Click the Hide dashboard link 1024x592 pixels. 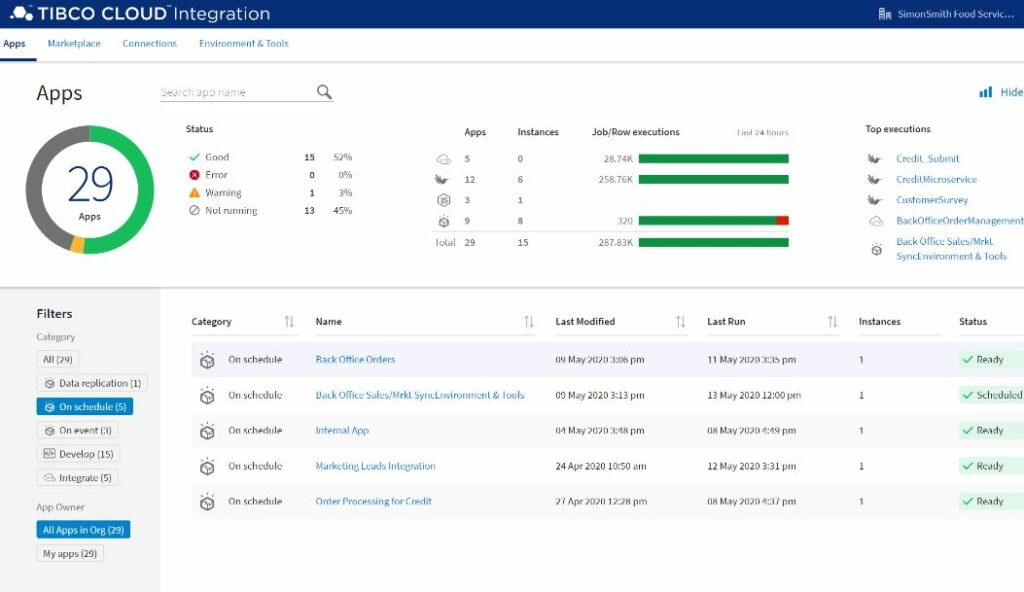(x=1012, y=92)
